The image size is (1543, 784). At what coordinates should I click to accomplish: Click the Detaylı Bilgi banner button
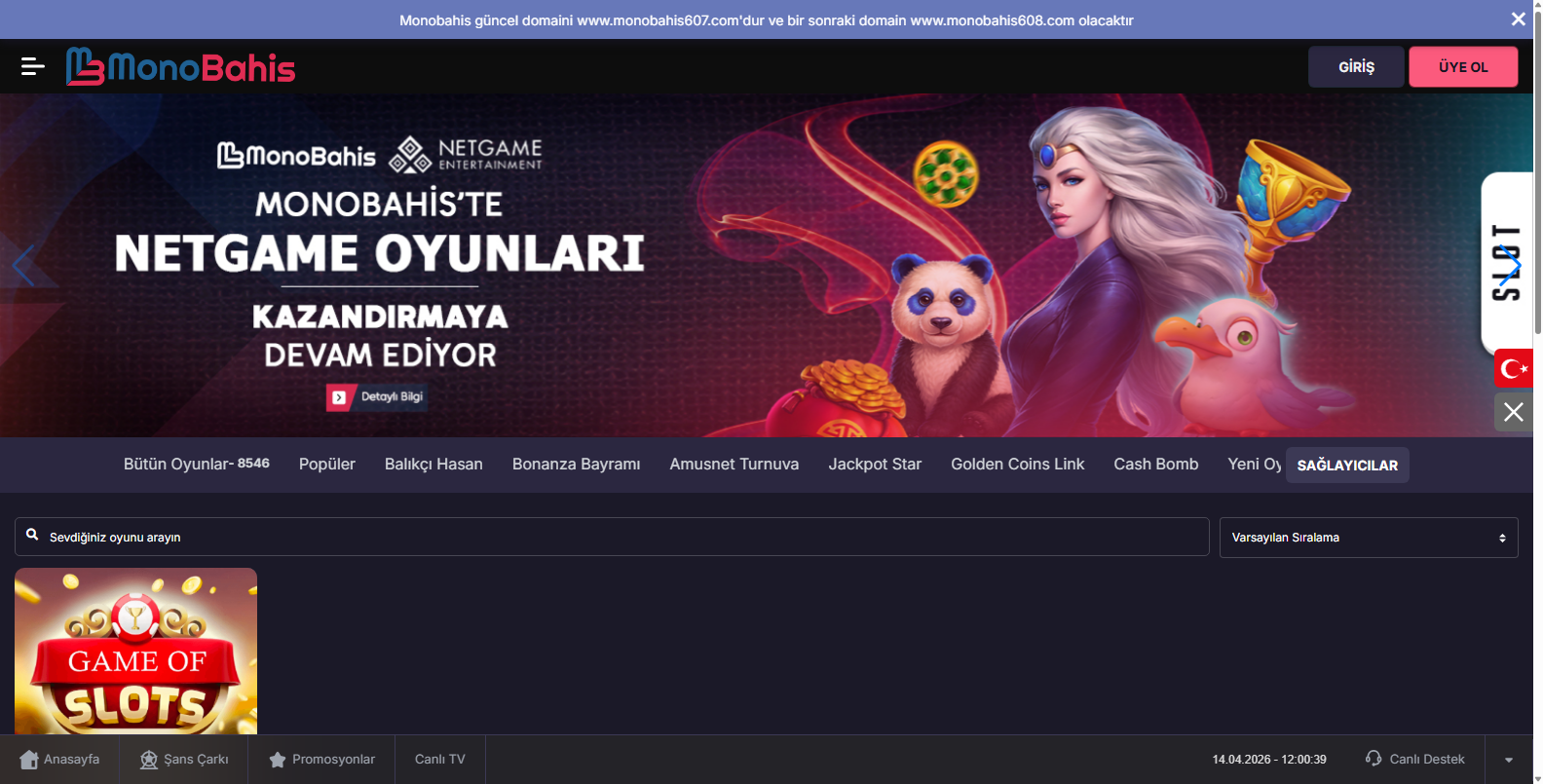click(x=378, y=397)
